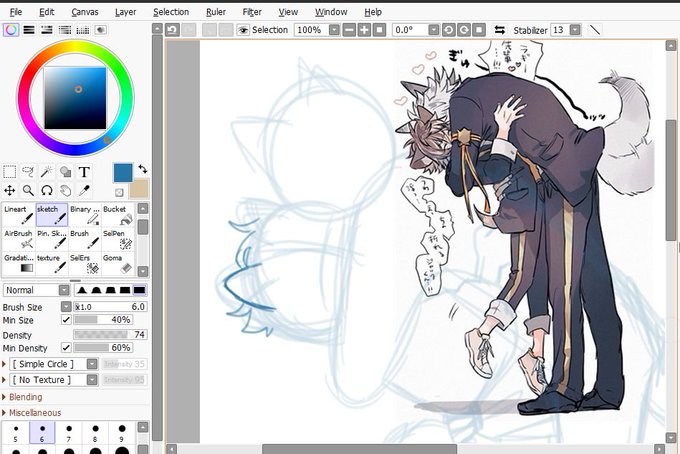Zoom in with the plus button
The height and width of the screenshot is (454, 680).
(x=364, y=30)
